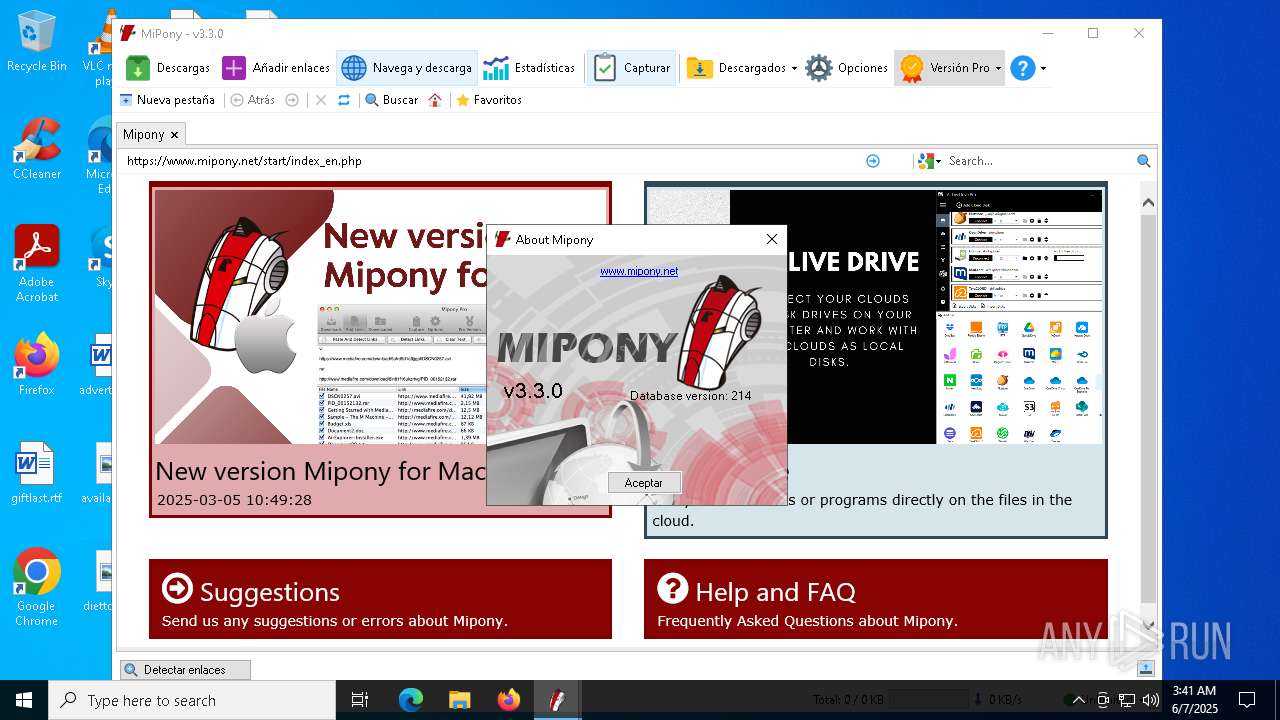Viewport: 1280px width, 720px height.
Task: Click the stop loading X icon
Action: (320, 100)
